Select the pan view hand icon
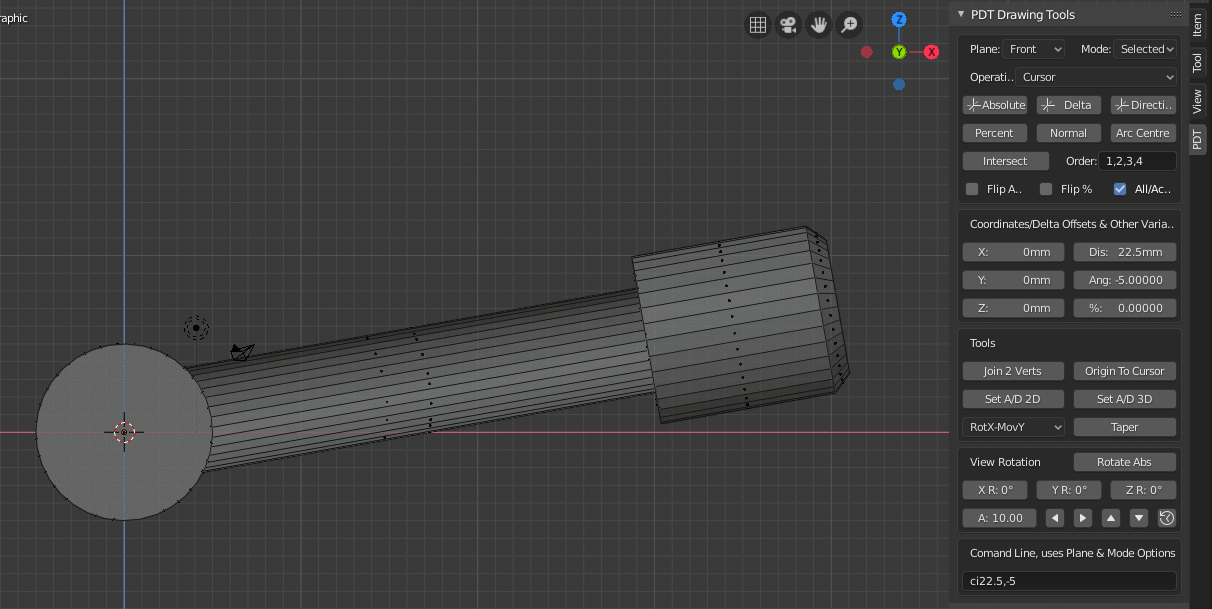This screenshot has width=1212, height=609. coord(819,25)
